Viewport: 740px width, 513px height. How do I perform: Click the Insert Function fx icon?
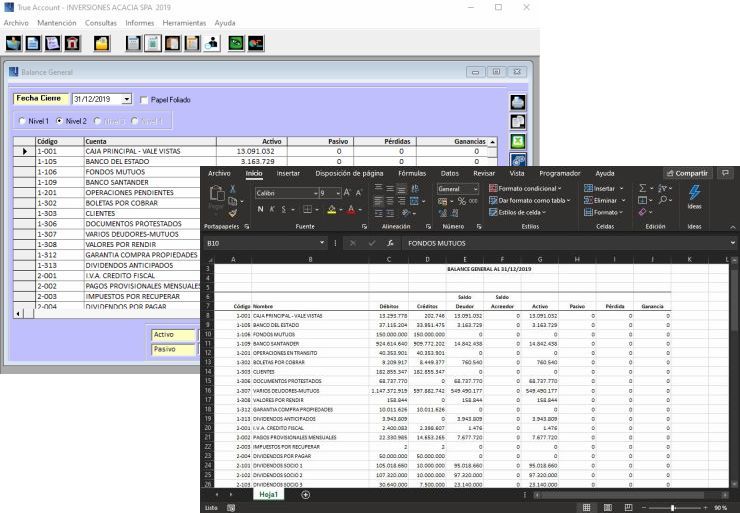(390, 243)
